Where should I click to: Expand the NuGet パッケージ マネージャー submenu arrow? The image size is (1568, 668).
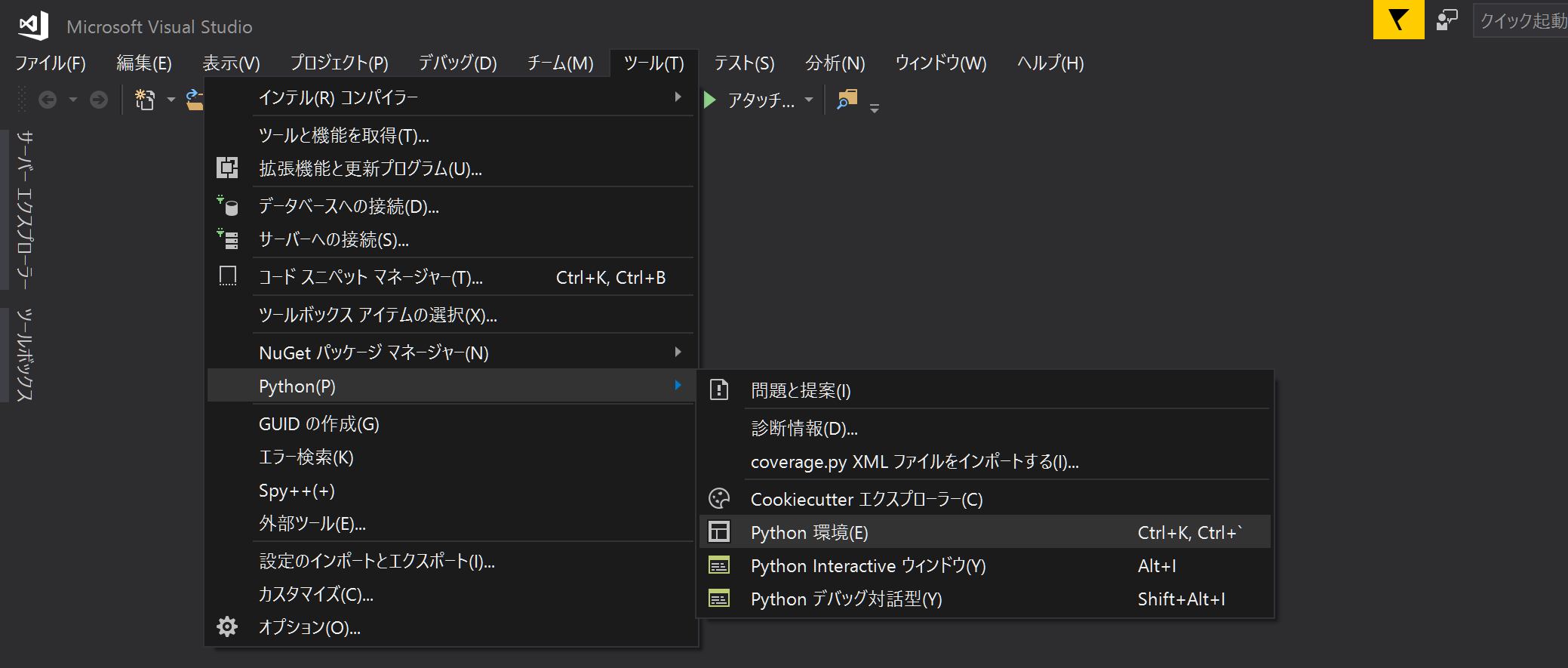click(678, 352)
